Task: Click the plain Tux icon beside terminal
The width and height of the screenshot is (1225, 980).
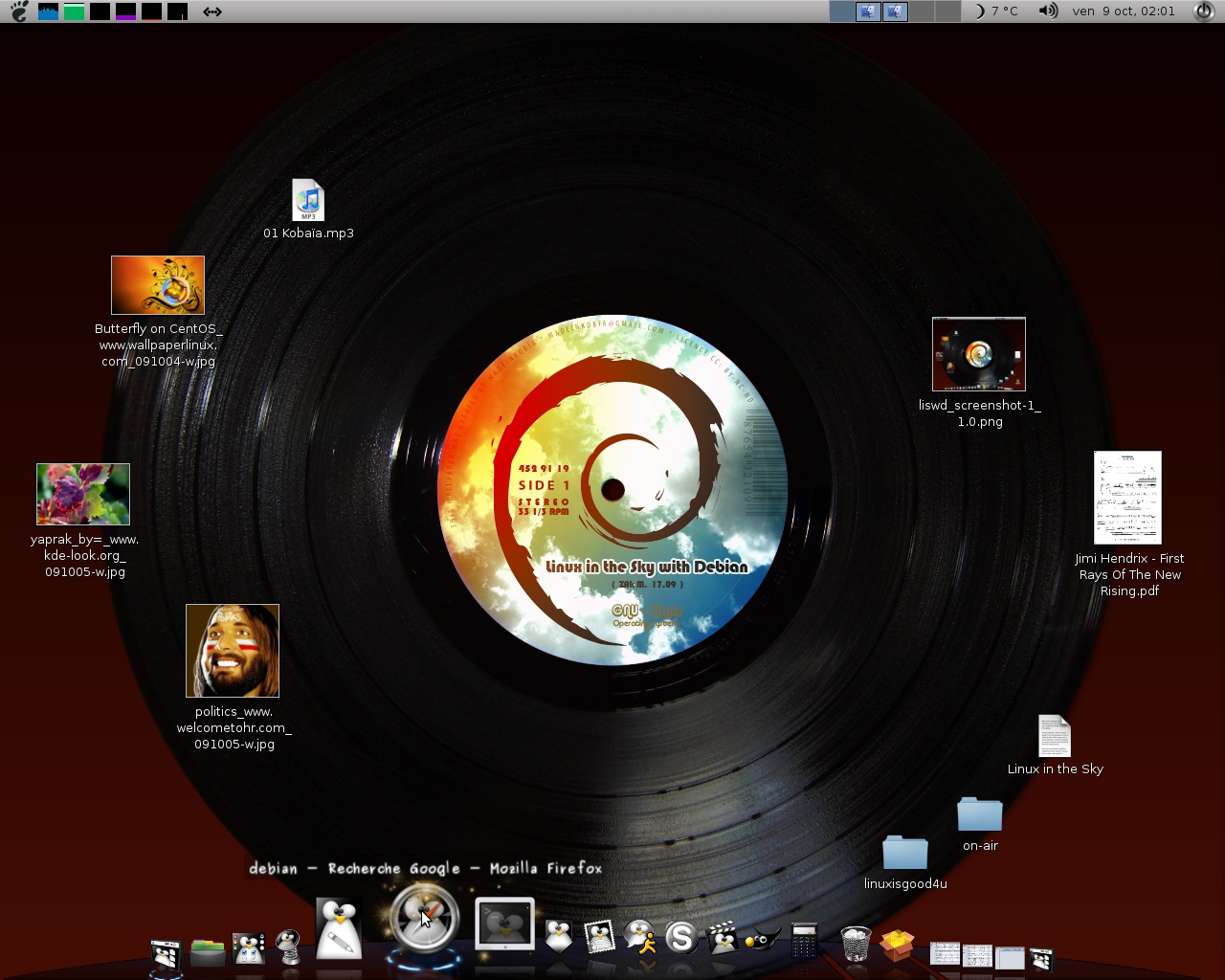Action: (x=558, y=936)
